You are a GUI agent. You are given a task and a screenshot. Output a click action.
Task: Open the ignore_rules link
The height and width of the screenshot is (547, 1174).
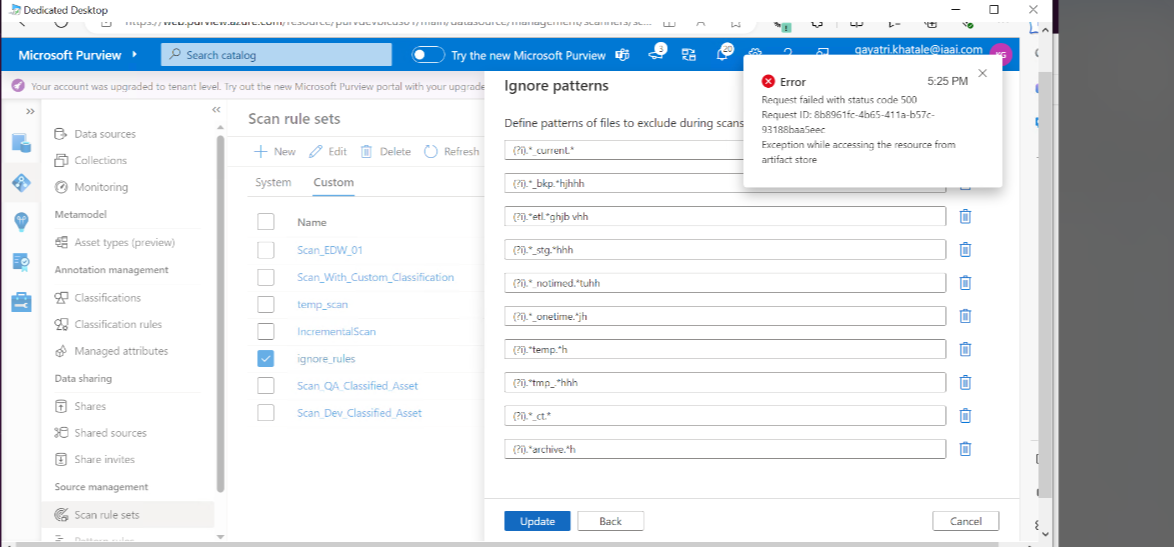pyautogui.click(x=326, y=359)
